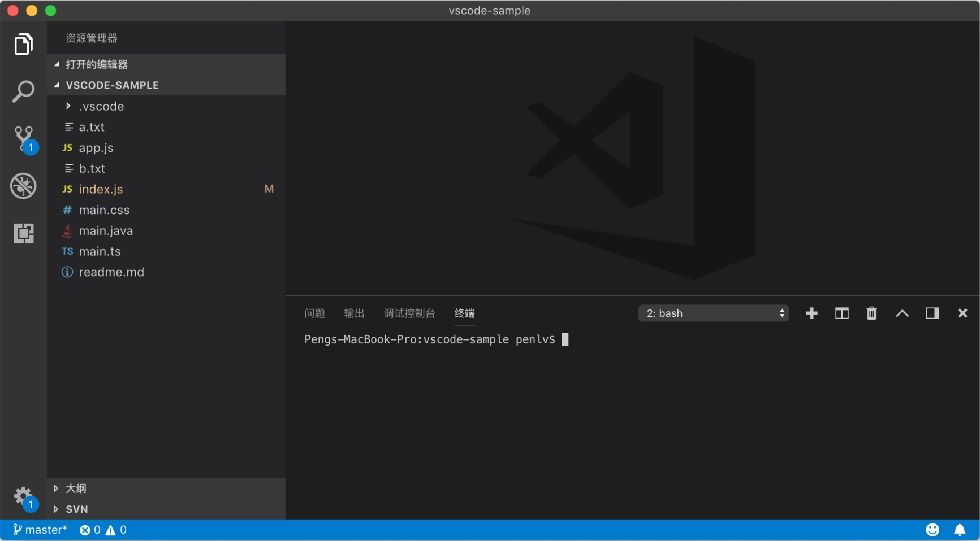Kill terminal with trash icon
The height and width of the screenshot is (541, 980).
click(871, 313)
